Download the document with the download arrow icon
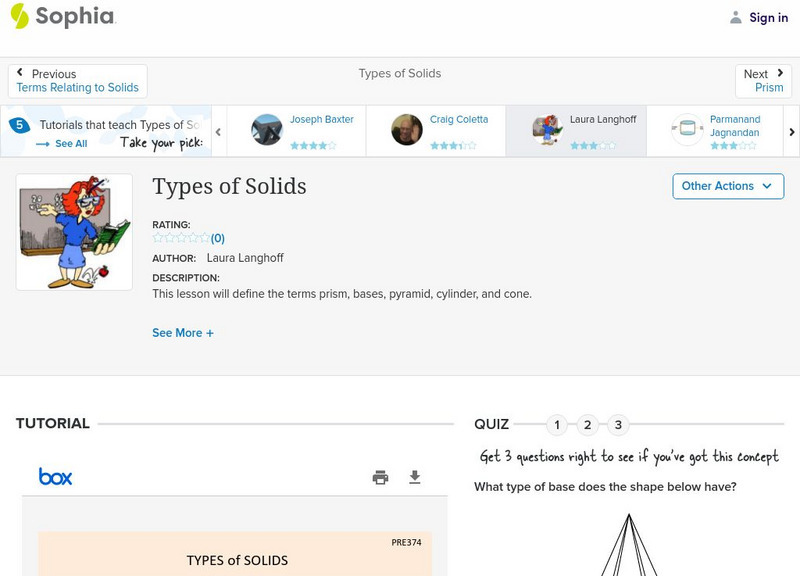 tap(415, 477)
